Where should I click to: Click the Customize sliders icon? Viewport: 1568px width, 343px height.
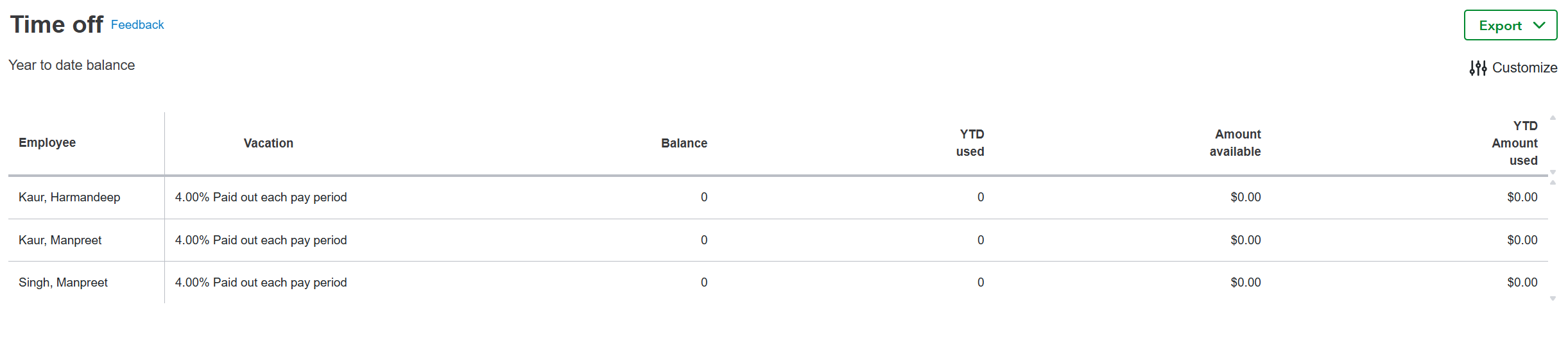pyautogui.click(x=1478, y=68)
